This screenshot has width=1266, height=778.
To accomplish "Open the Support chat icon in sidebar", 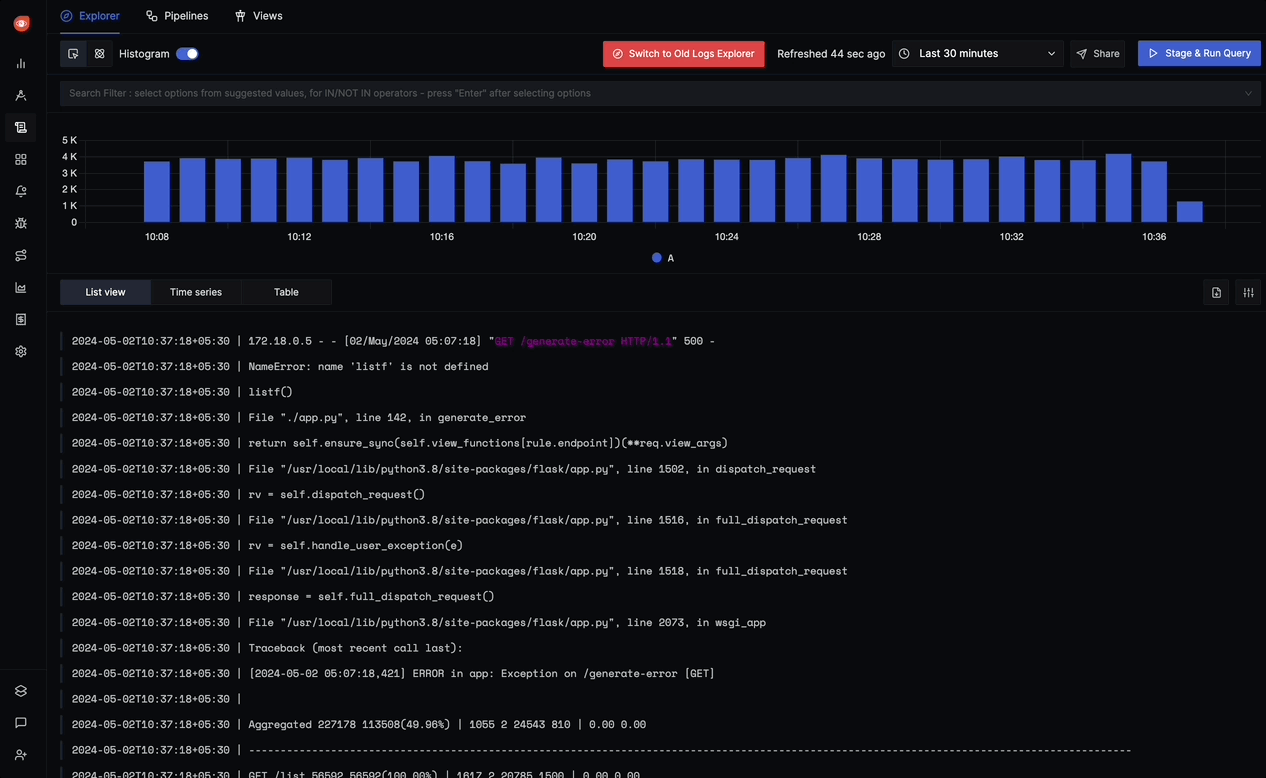I will [x=21, y=723].
